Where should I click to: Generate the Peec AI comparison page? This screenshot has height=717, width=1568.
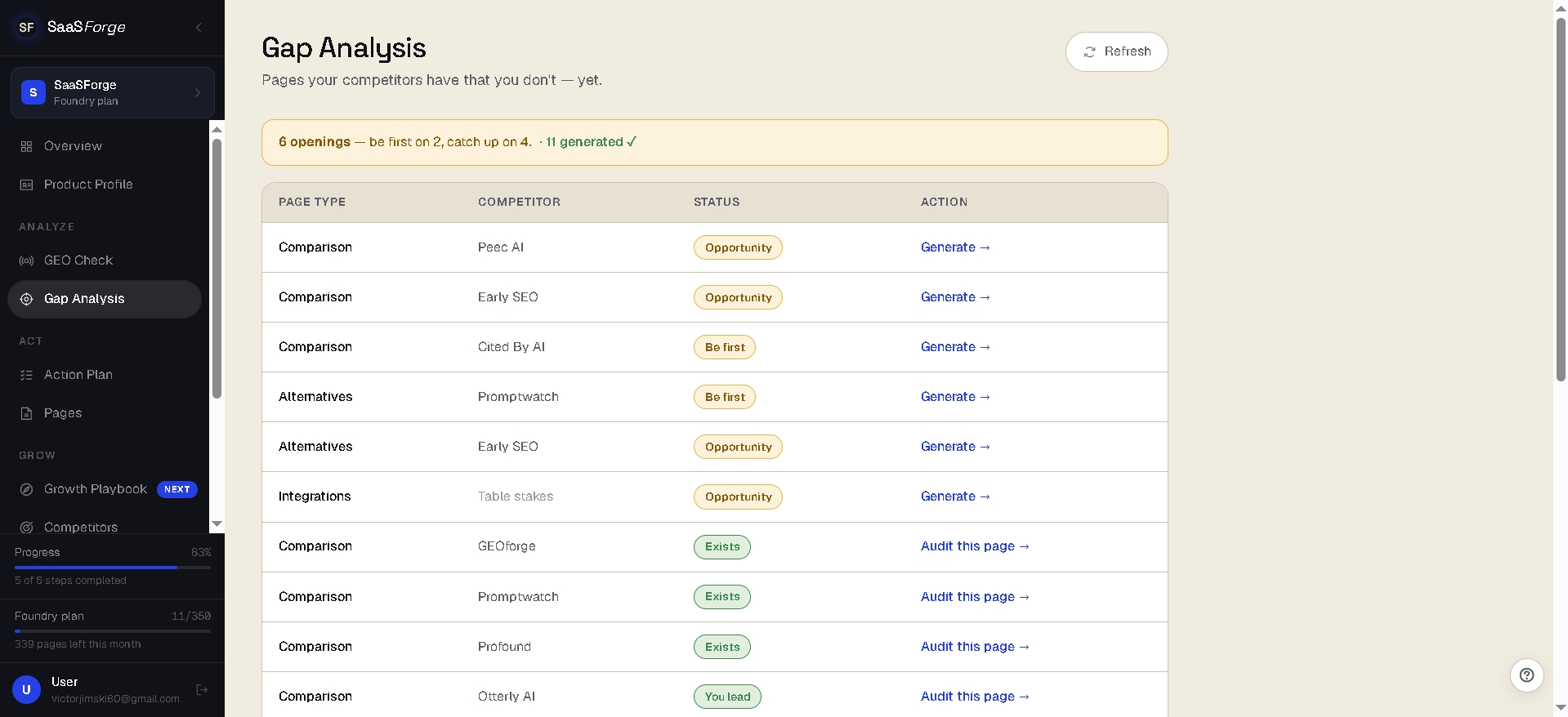[955, 247]
